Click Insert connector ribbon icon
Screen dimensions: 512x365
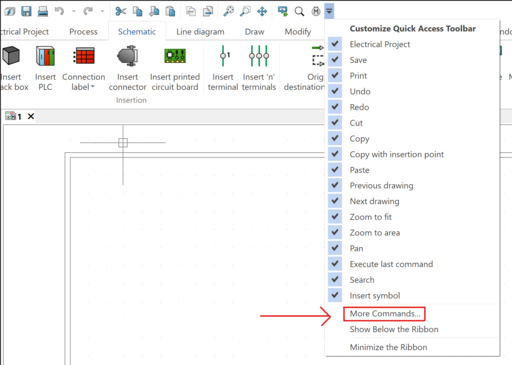point(127,68)
